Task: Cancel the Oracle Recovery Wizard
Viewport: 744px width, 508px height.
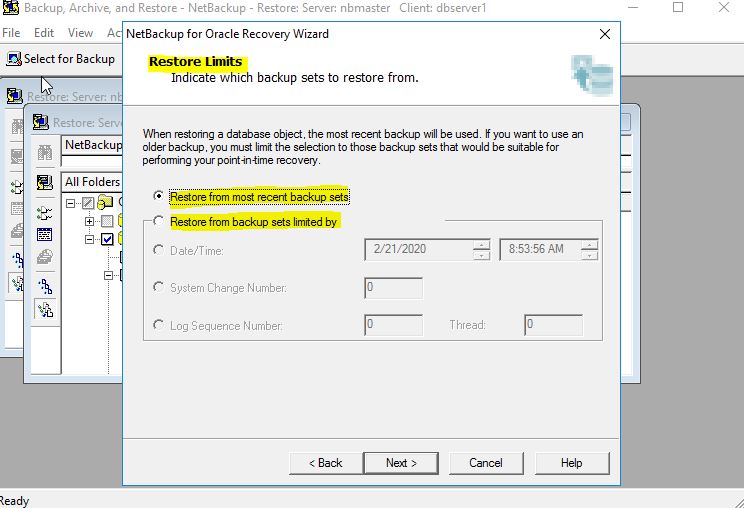Action: pos(486,463)
